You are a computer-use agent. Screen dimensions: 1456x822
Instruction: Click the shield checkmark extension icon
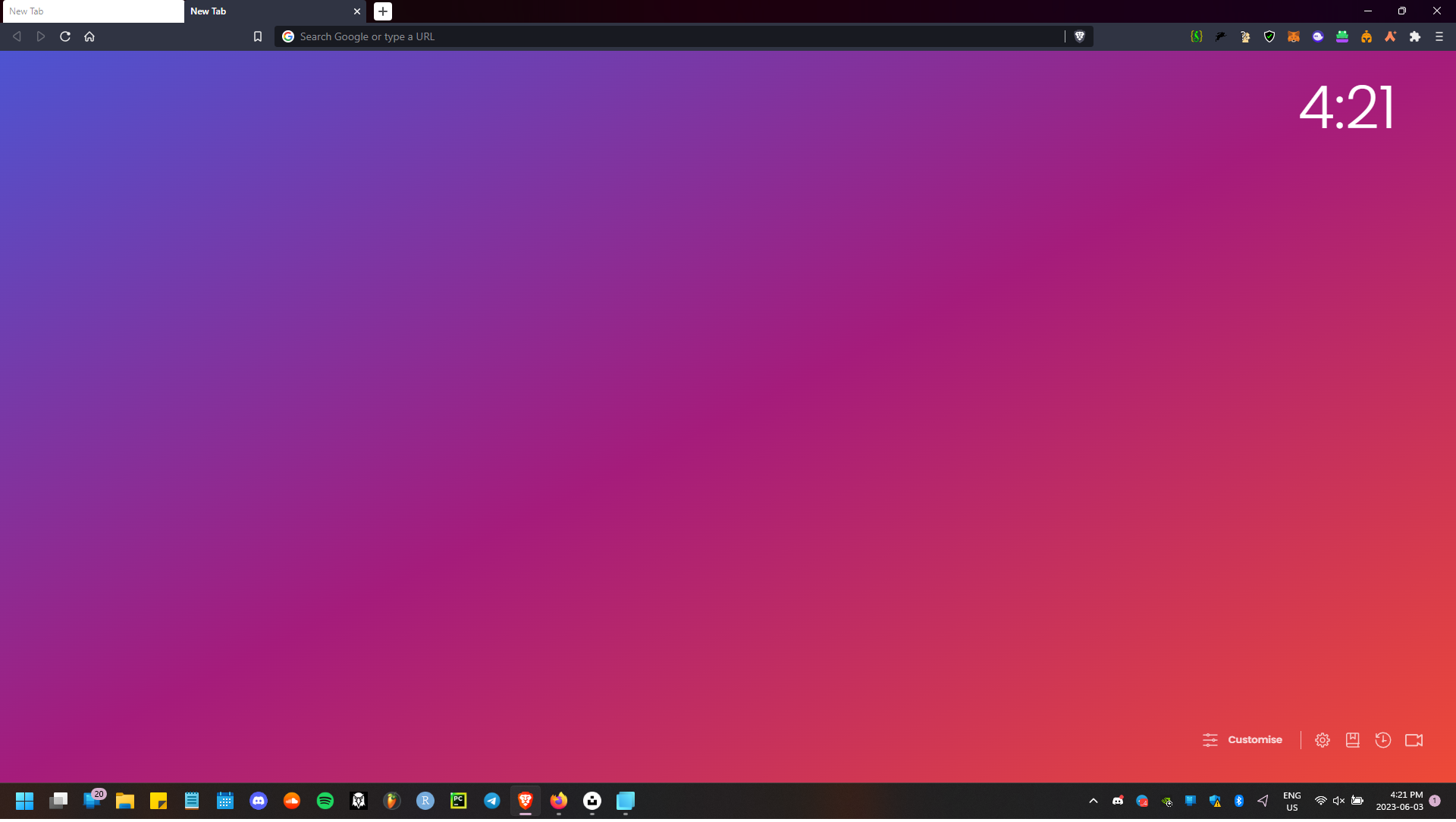point(1269,36)
